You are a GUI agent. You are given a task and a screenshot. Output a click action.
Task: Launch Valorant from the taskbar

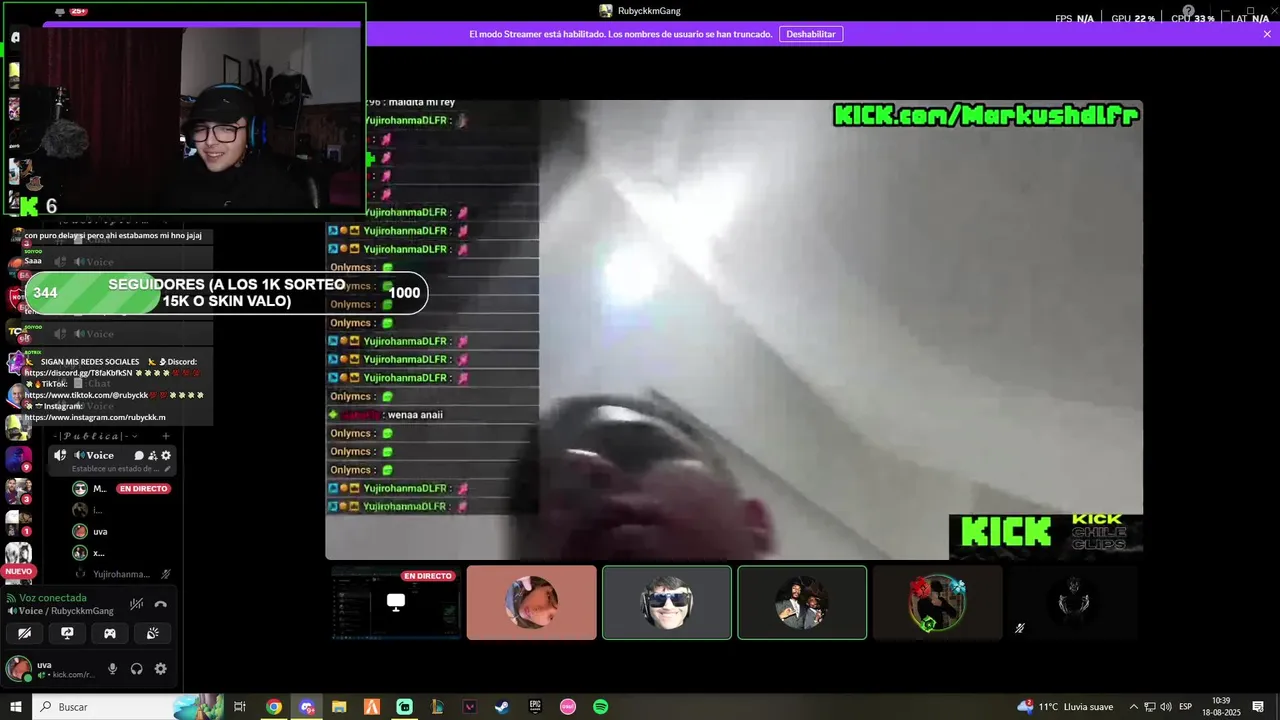[x=470, y=707]
